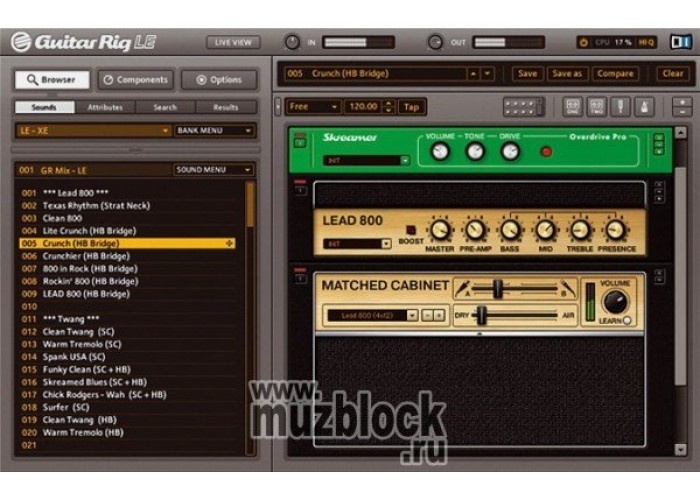Enable LEARN on Matched Cabinet
The width and height of the screenshot is (700, 500).
[627, 320]
